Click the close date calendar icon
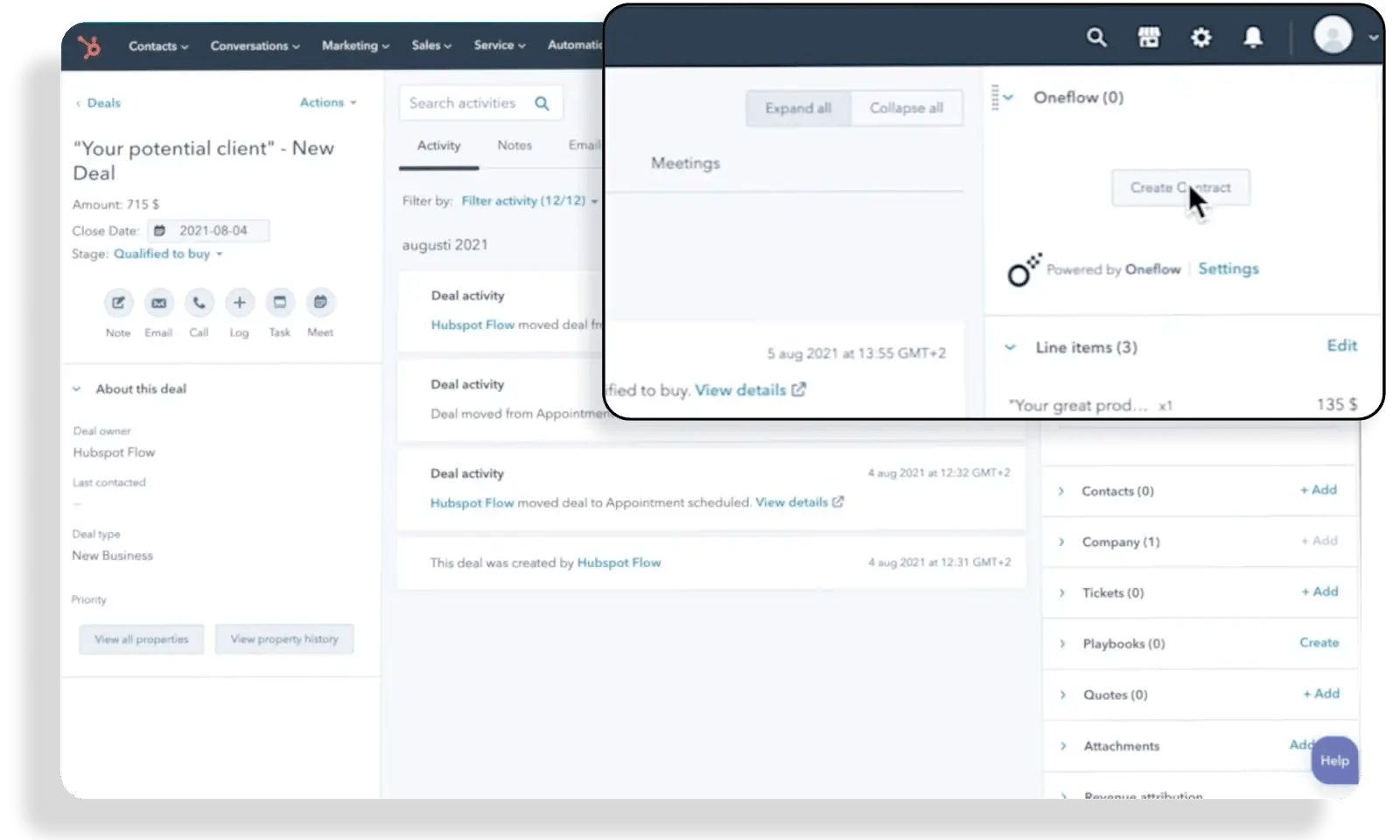The width and height of the screenshot is (1400, 840). (x=159, y=231)
